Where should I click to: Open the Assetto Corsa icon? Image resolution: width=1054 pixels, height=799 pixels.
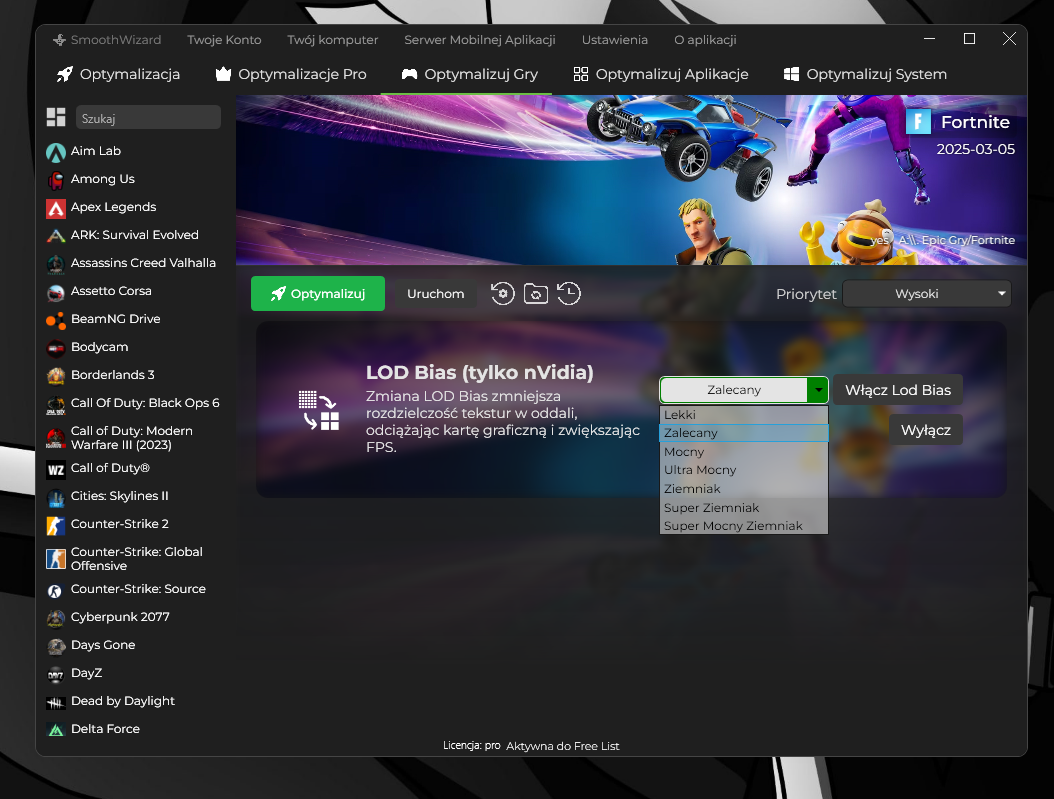click(56, 292)
